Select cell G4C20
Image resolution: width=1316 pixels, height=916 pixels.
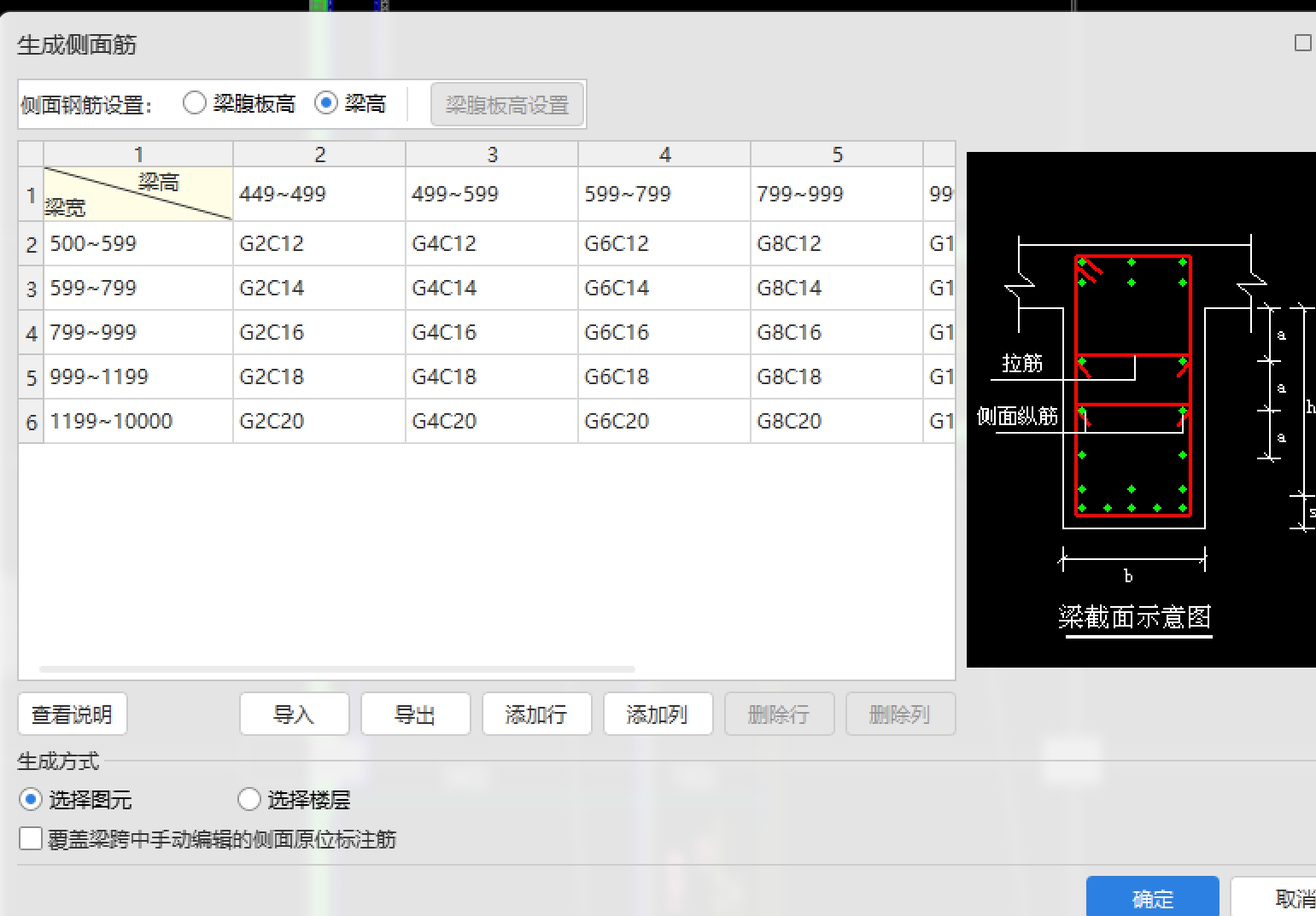tap(492, 421)
